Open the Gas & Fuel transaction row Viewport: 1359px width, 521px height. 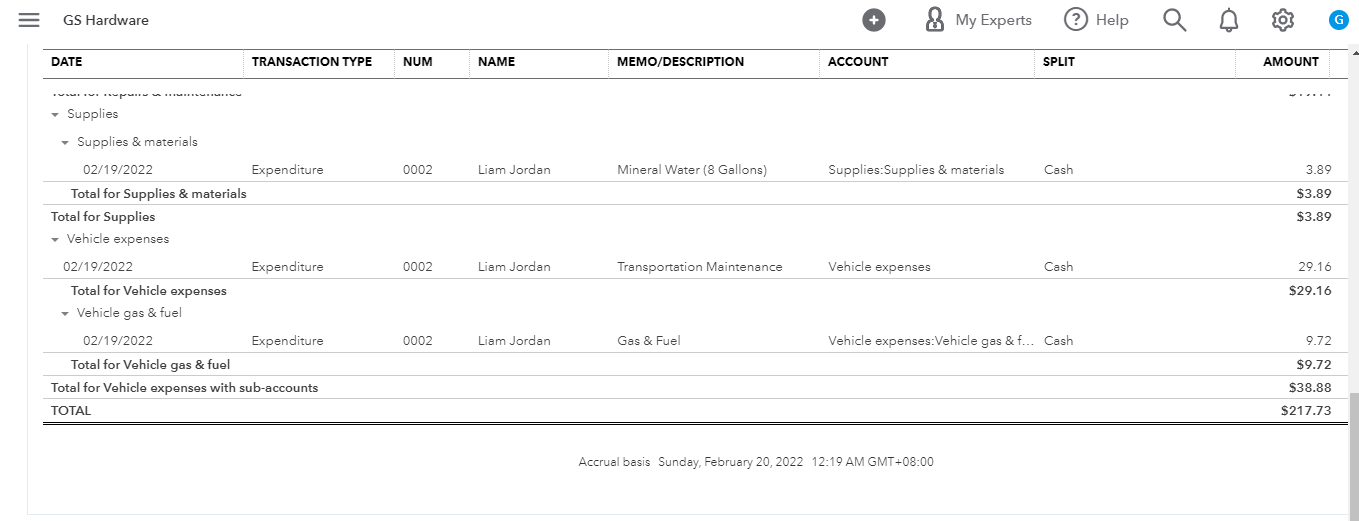tap(648, 341)
